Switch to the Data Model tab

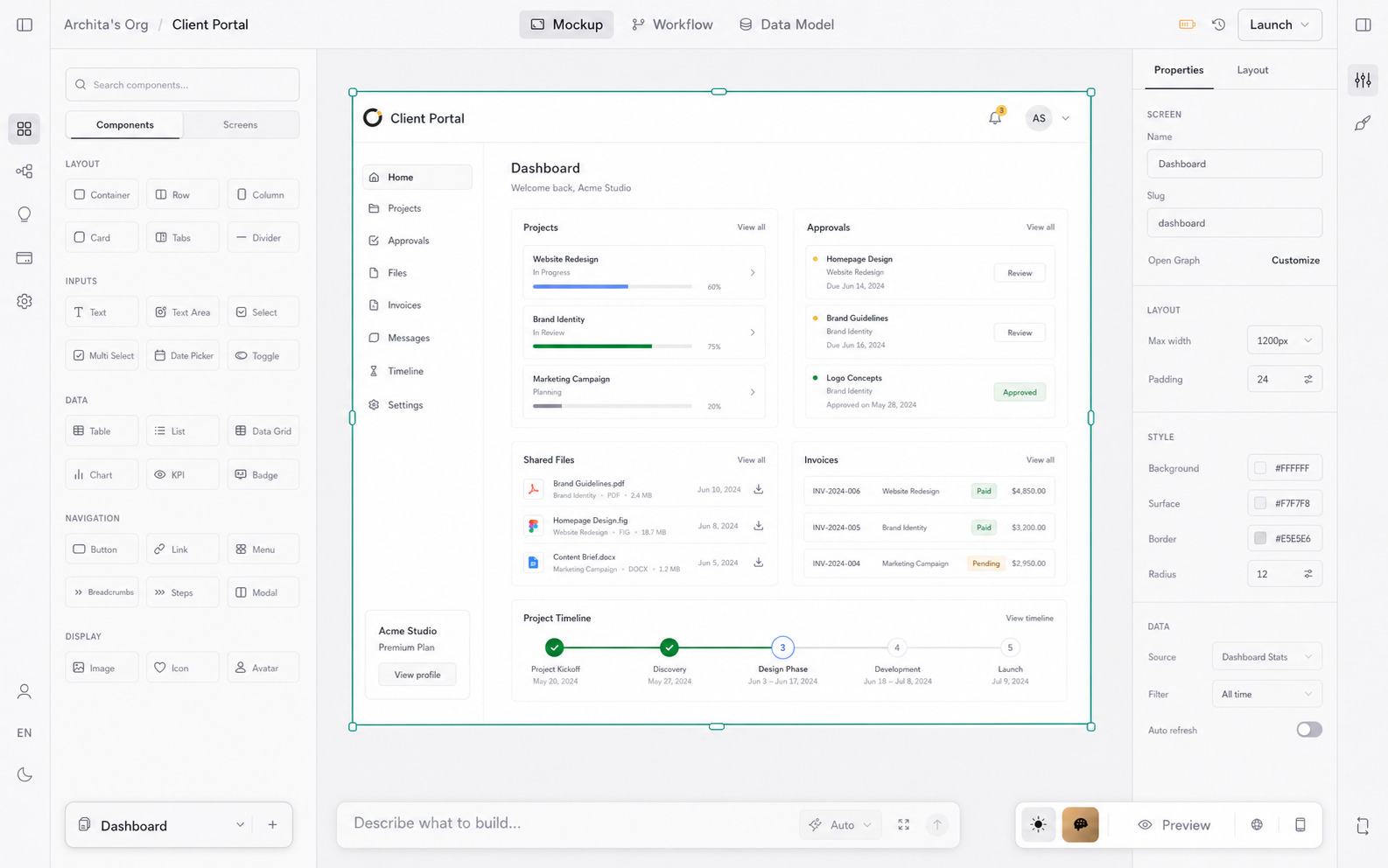point(786,24)
